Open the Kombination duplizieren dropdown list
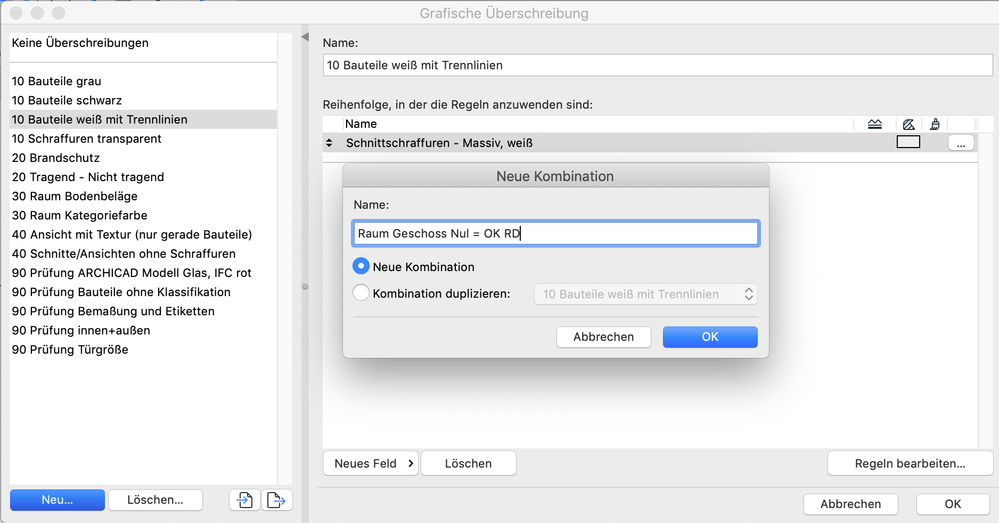999x523 pixels. (646, 294)
